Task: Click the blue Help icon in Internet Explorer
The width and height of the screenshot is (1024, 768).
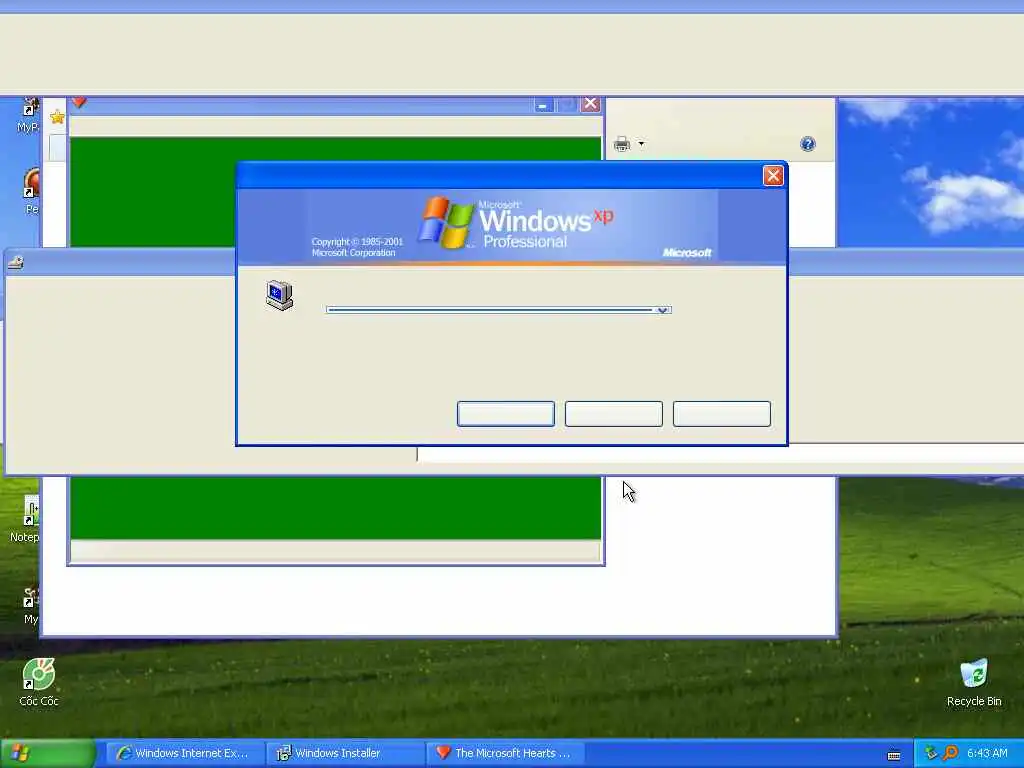Action: (807, 144)
